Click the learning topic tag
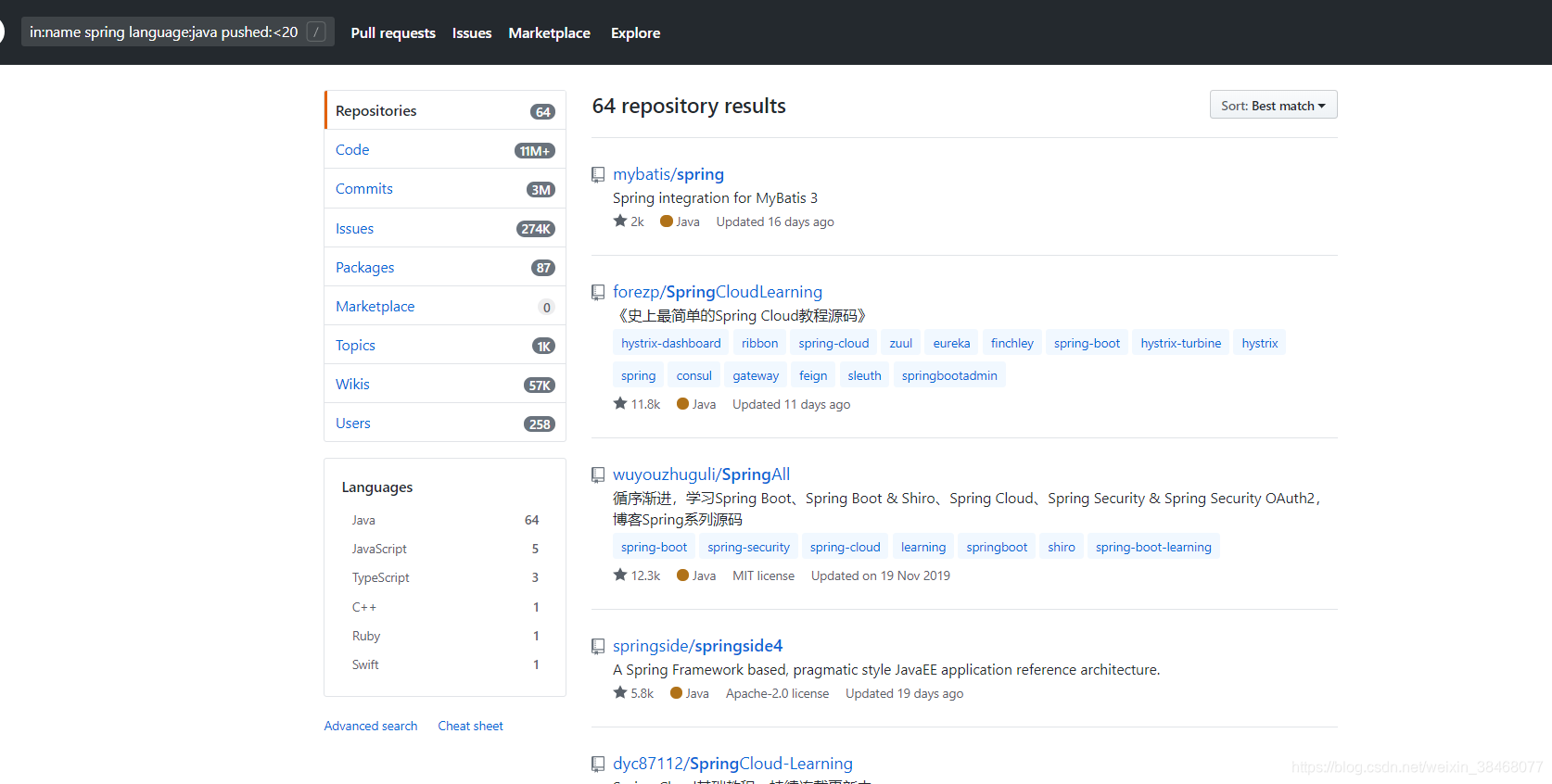Screen dimensions: 1552x784 [923, 547]
